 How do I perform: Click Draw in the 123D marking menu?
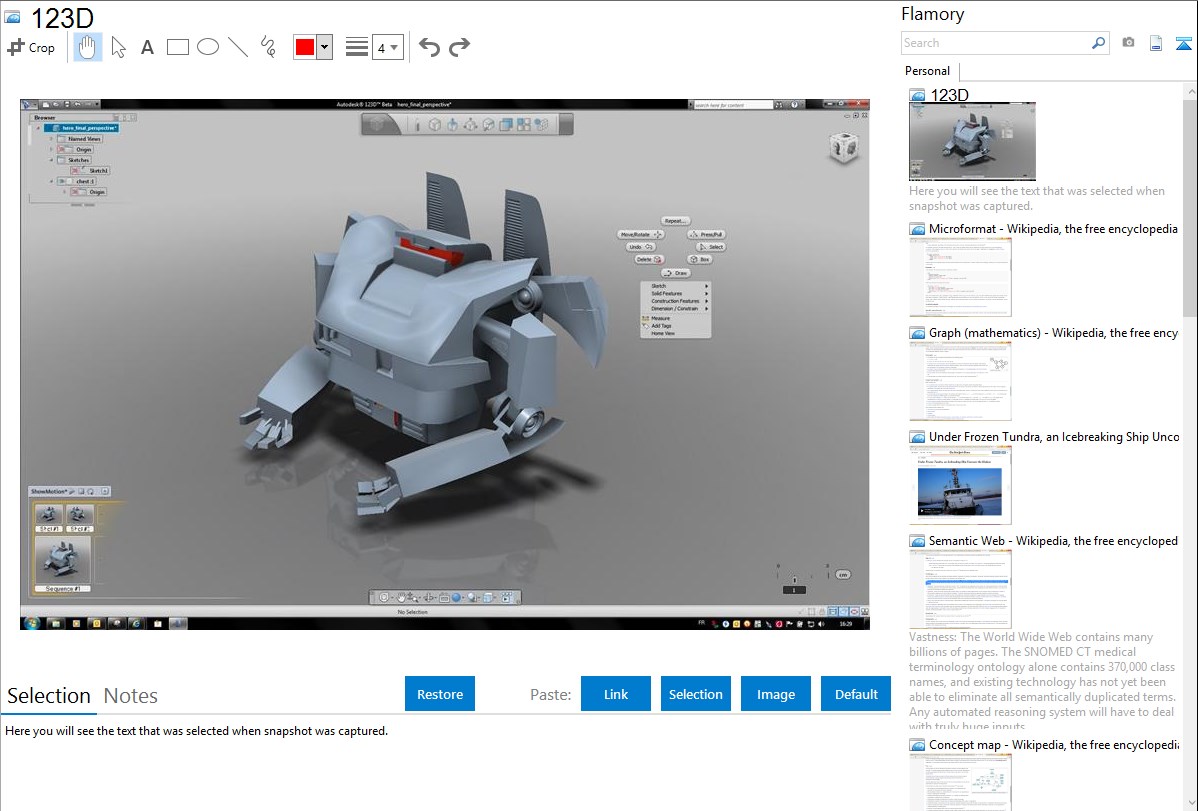pos(675,273)
